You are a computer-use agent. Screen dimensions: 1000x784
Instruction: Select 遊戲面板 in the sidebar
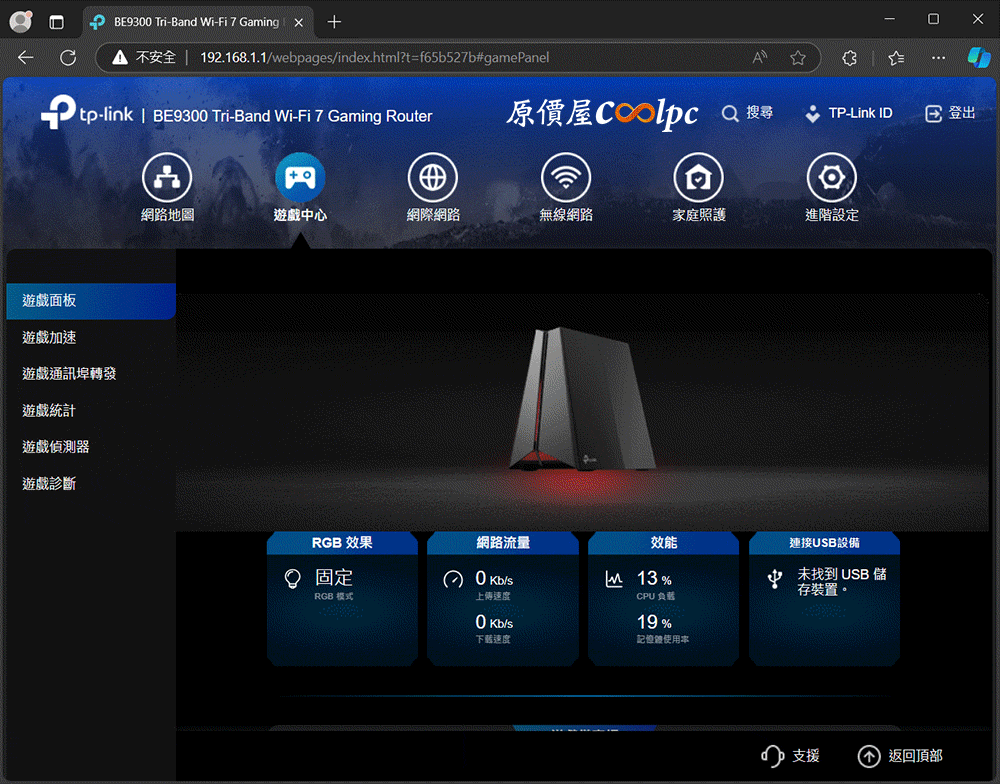click(x=91, y=300)
